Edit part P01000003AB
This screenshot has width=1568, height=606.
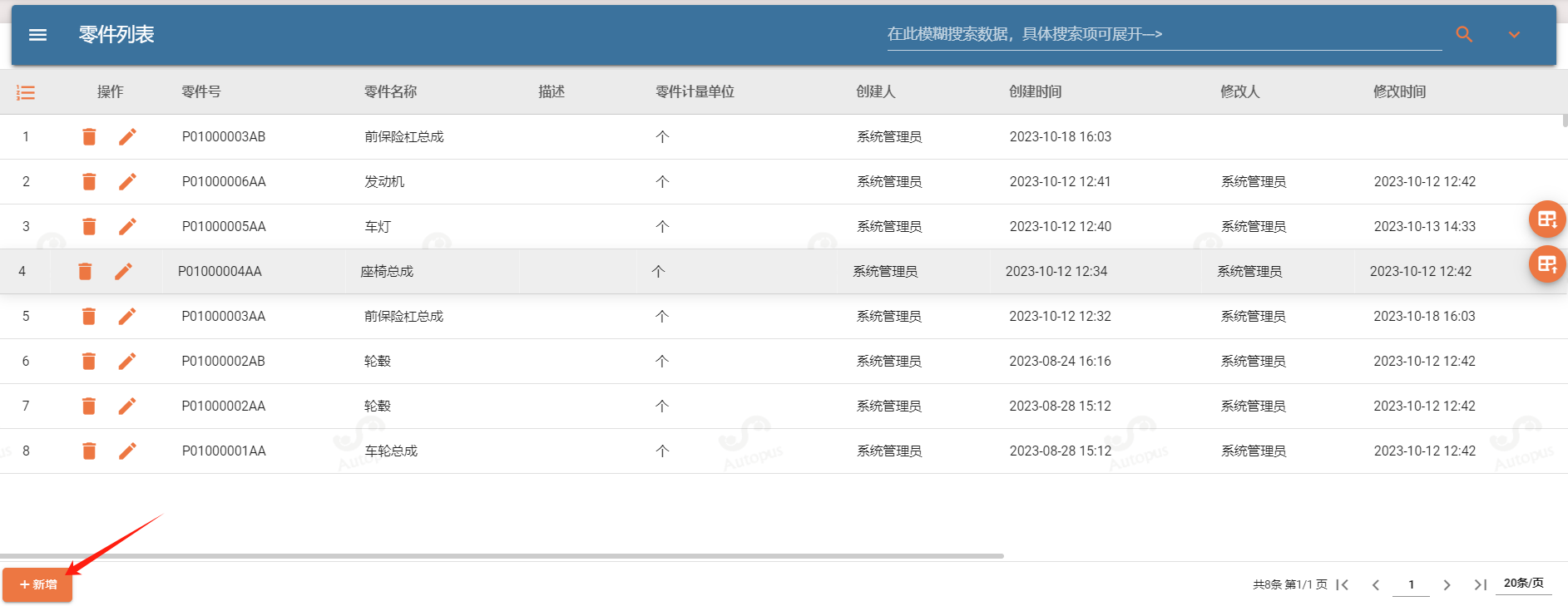127,136
